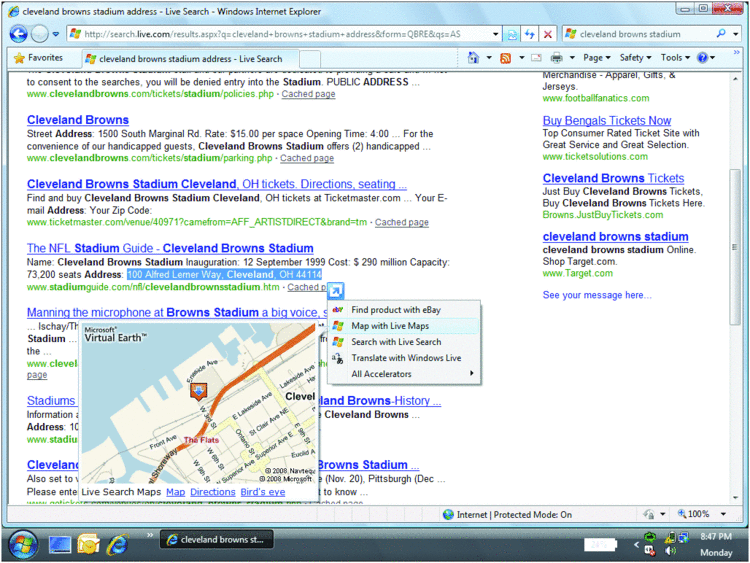The width and height of the screenshot is (750, 563).
Task: Open the Favorites star button
Action: coord(39,58)
